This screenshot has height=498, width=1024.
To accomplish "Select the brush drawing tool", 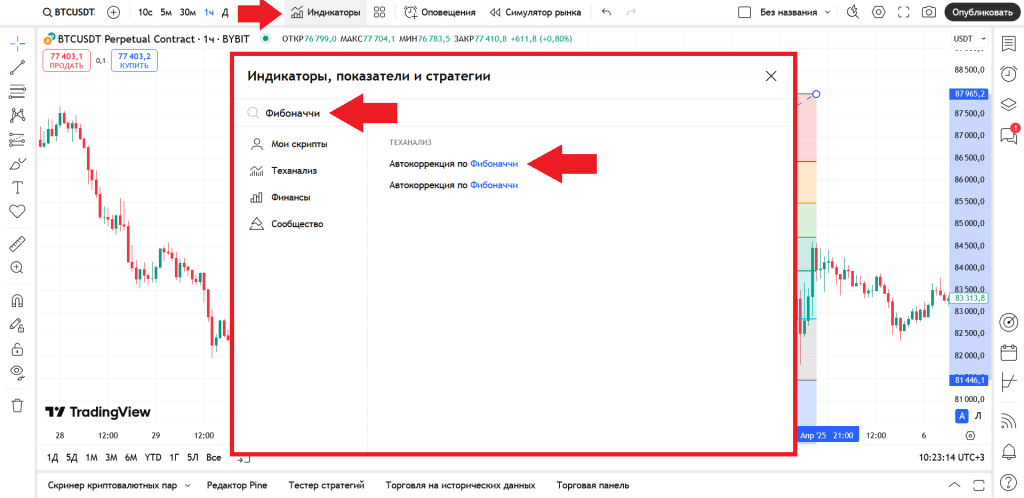I will [18, 164].
